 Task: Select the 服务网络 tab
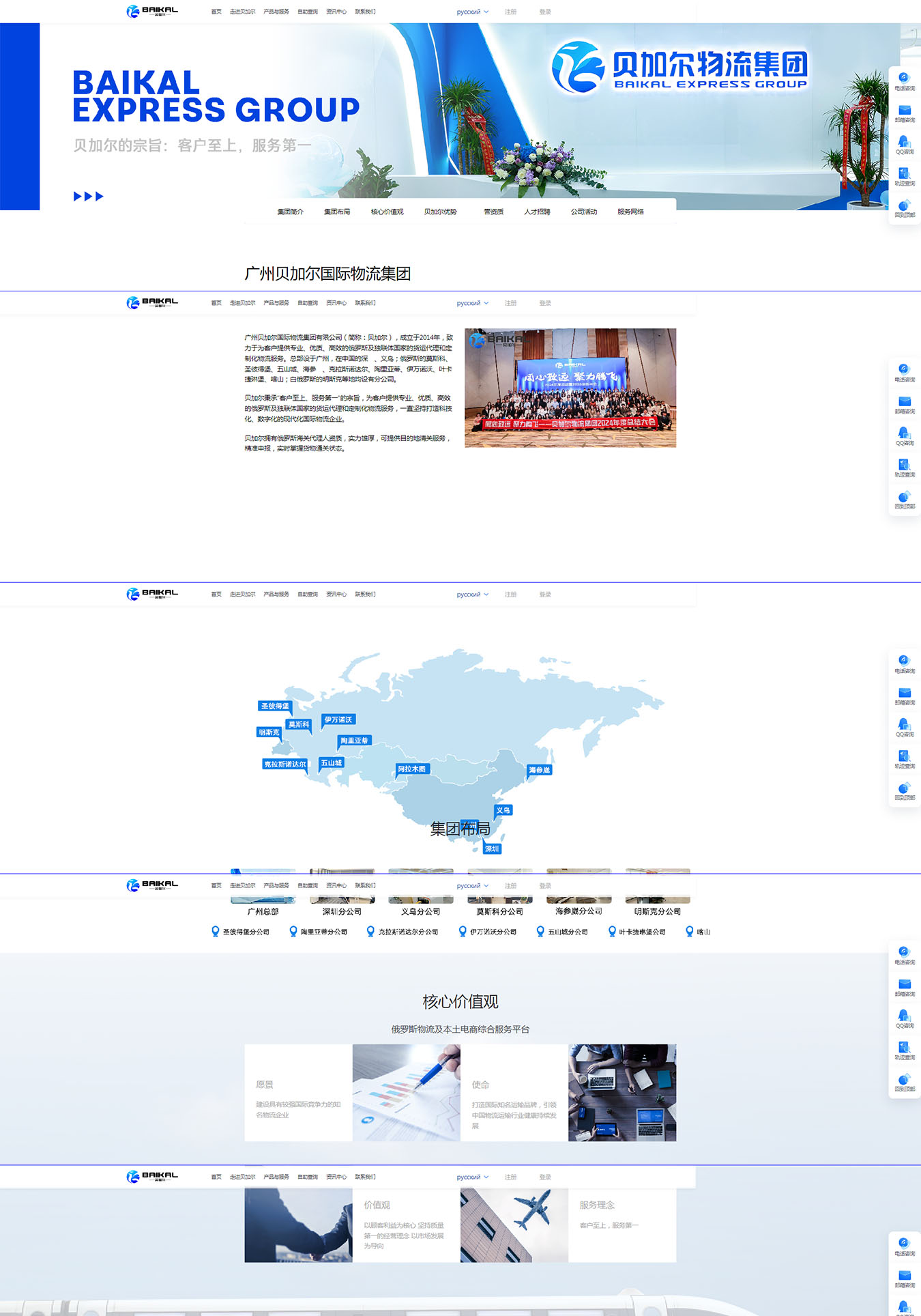[x=630, y=212]
